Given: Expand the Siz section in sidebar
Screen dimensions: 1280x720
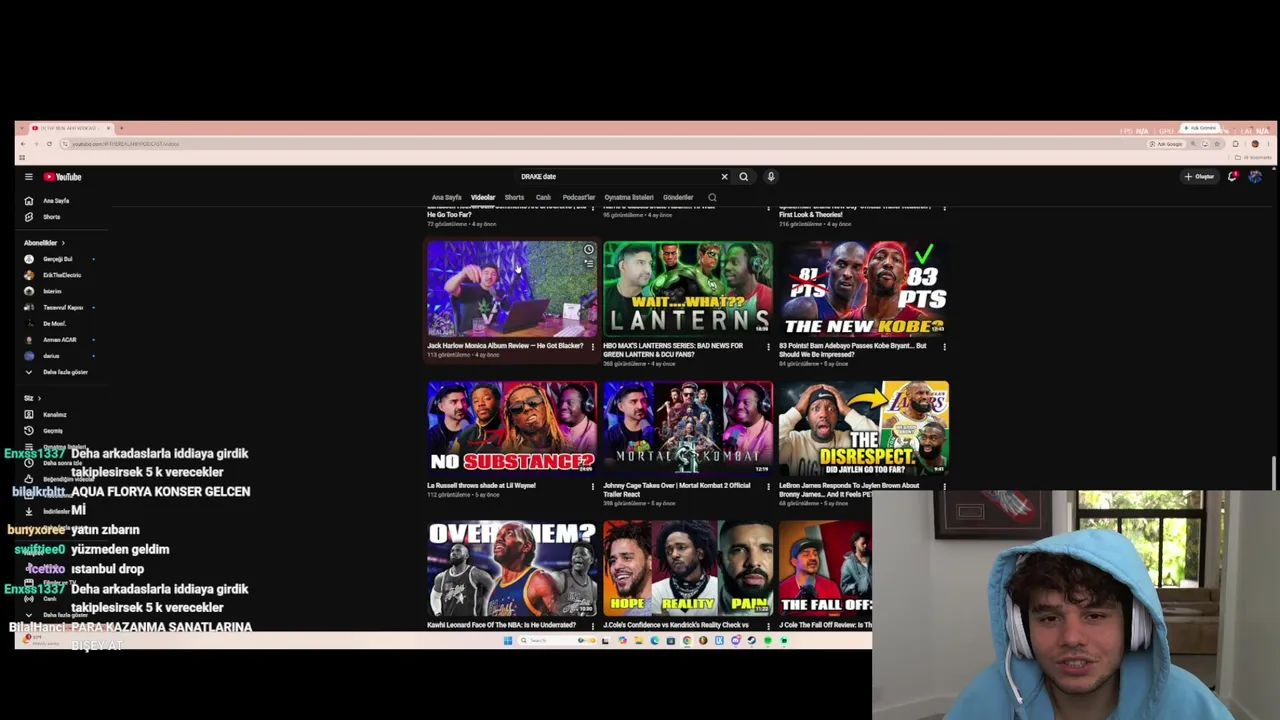Looking at the screenshot, I should [x=32, y=398].
